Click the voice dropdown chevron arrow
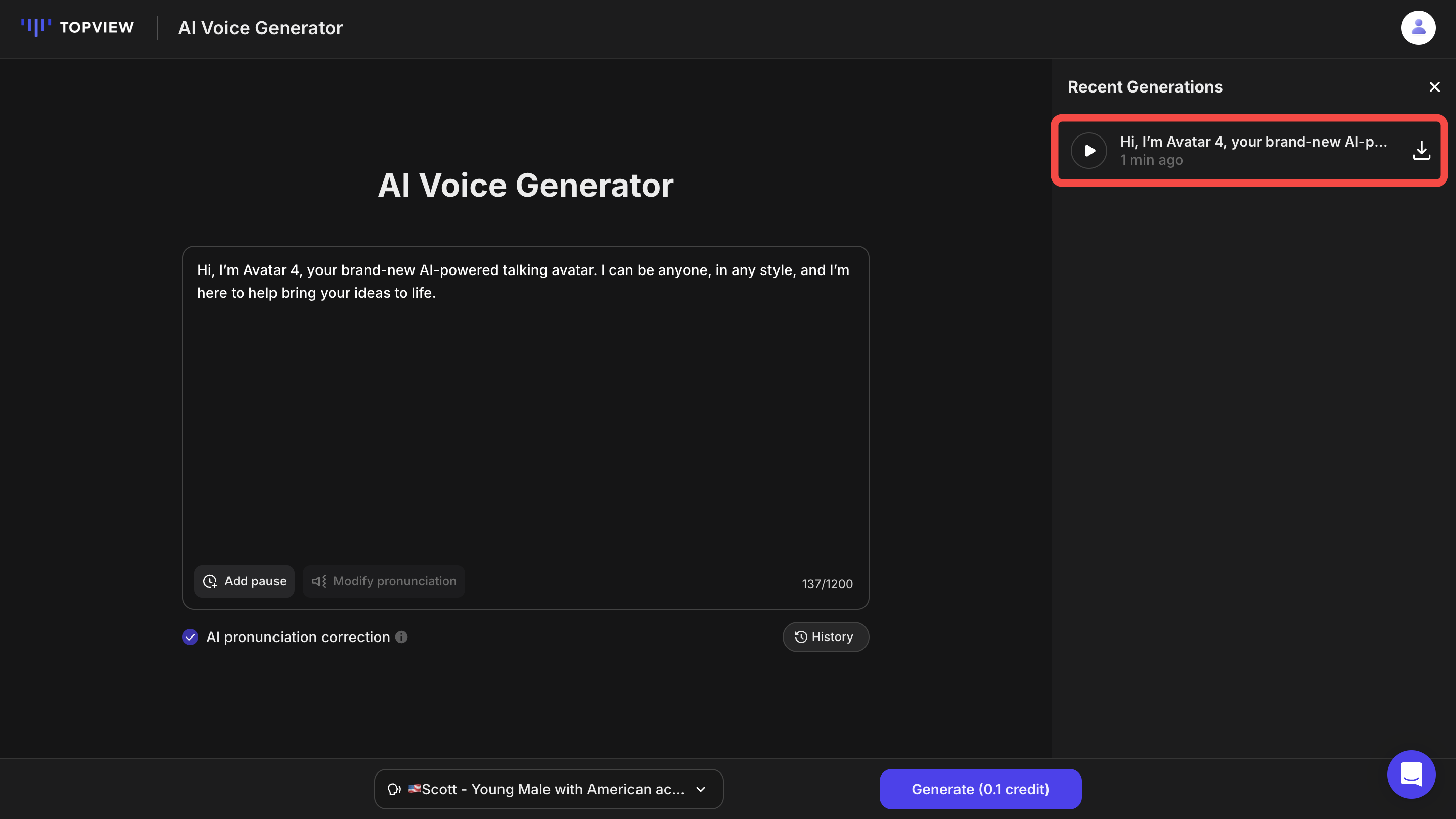The height and width of the screenshot is (819, 1456). [700, 789]
